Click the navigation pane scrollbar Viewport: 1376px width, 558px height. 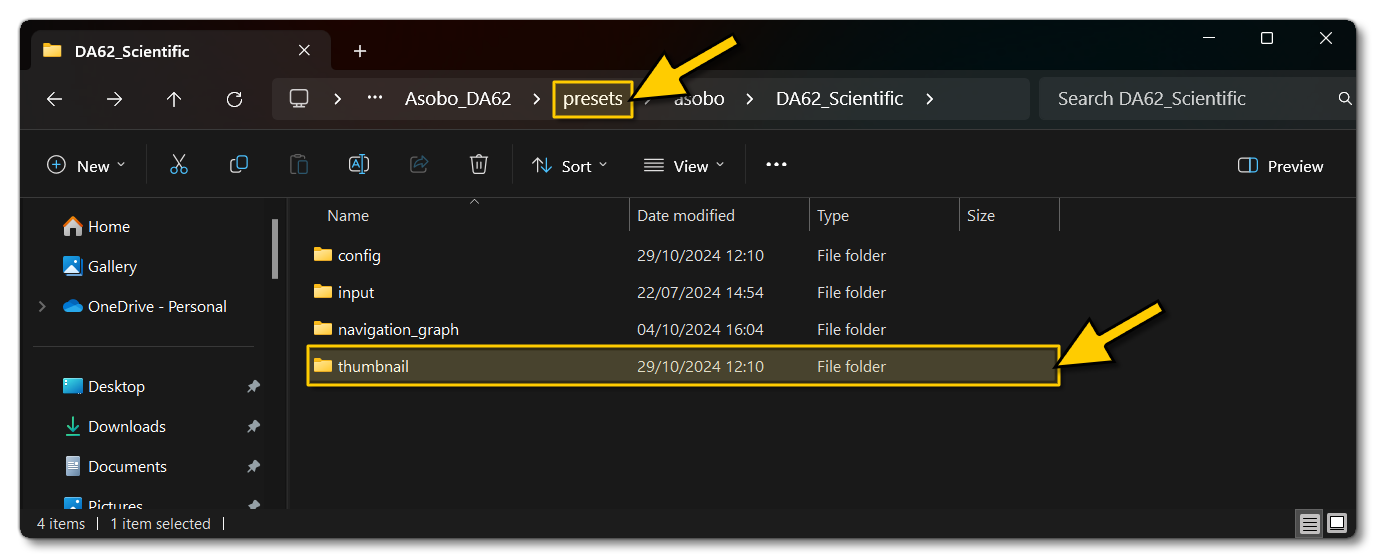click(275, 249)
